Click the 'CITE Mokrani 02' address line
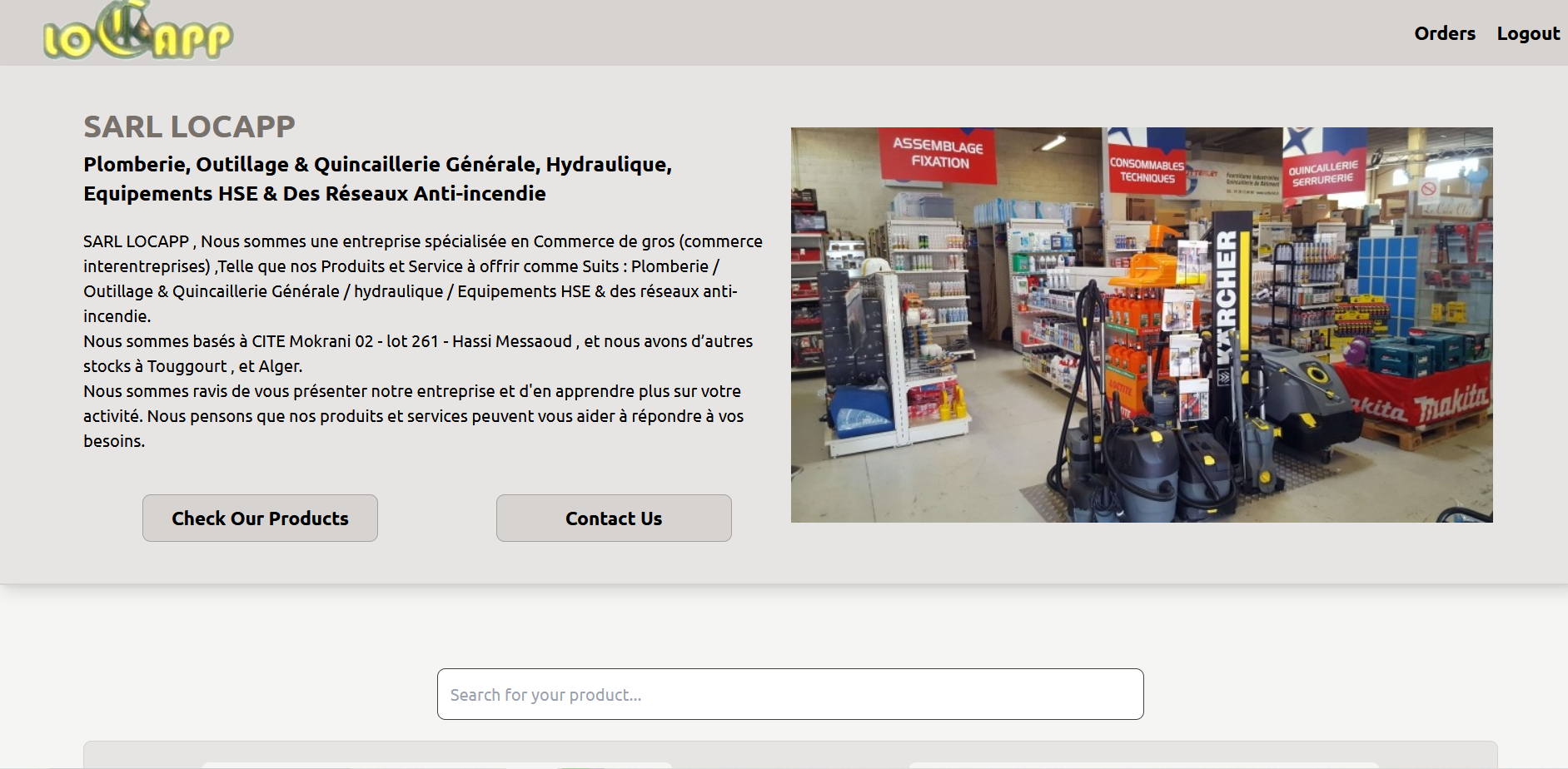The image size is (1568, 769). [x=329, y=341]
